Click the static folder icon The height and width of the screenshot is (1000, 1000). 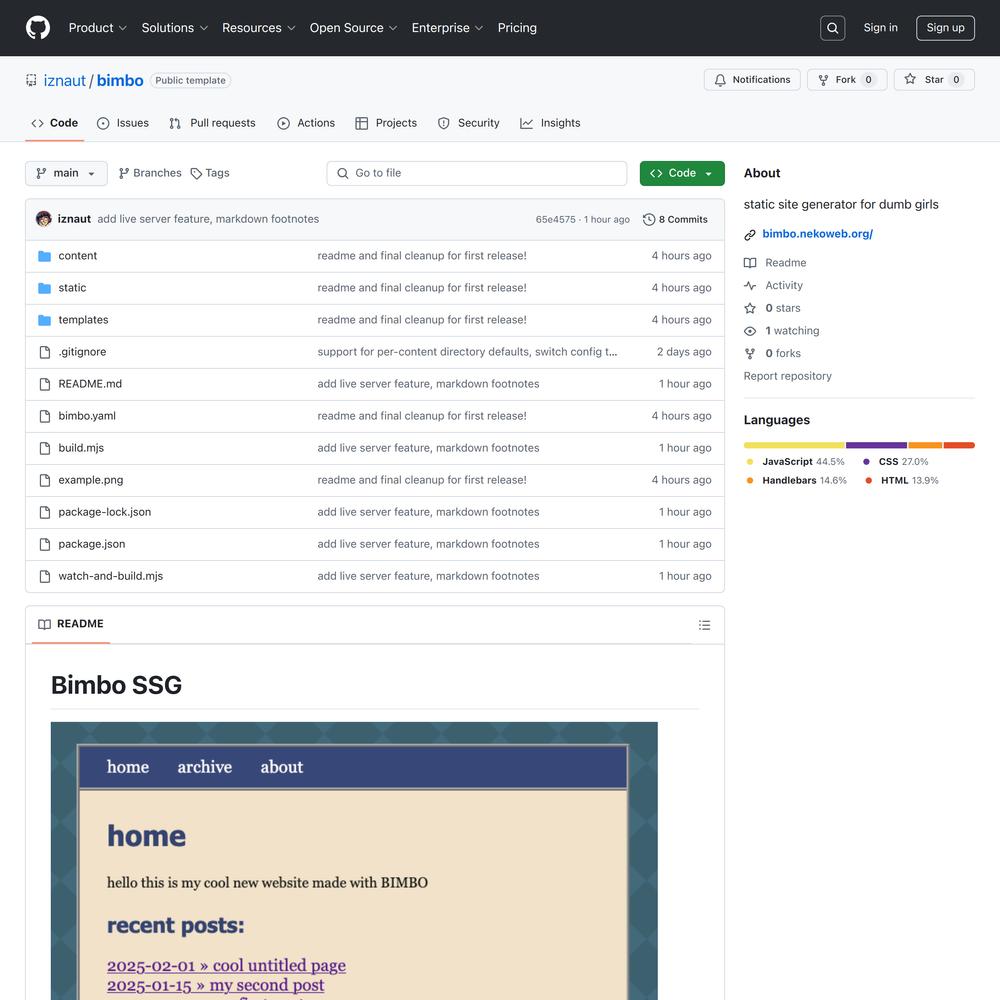(45, 288)
